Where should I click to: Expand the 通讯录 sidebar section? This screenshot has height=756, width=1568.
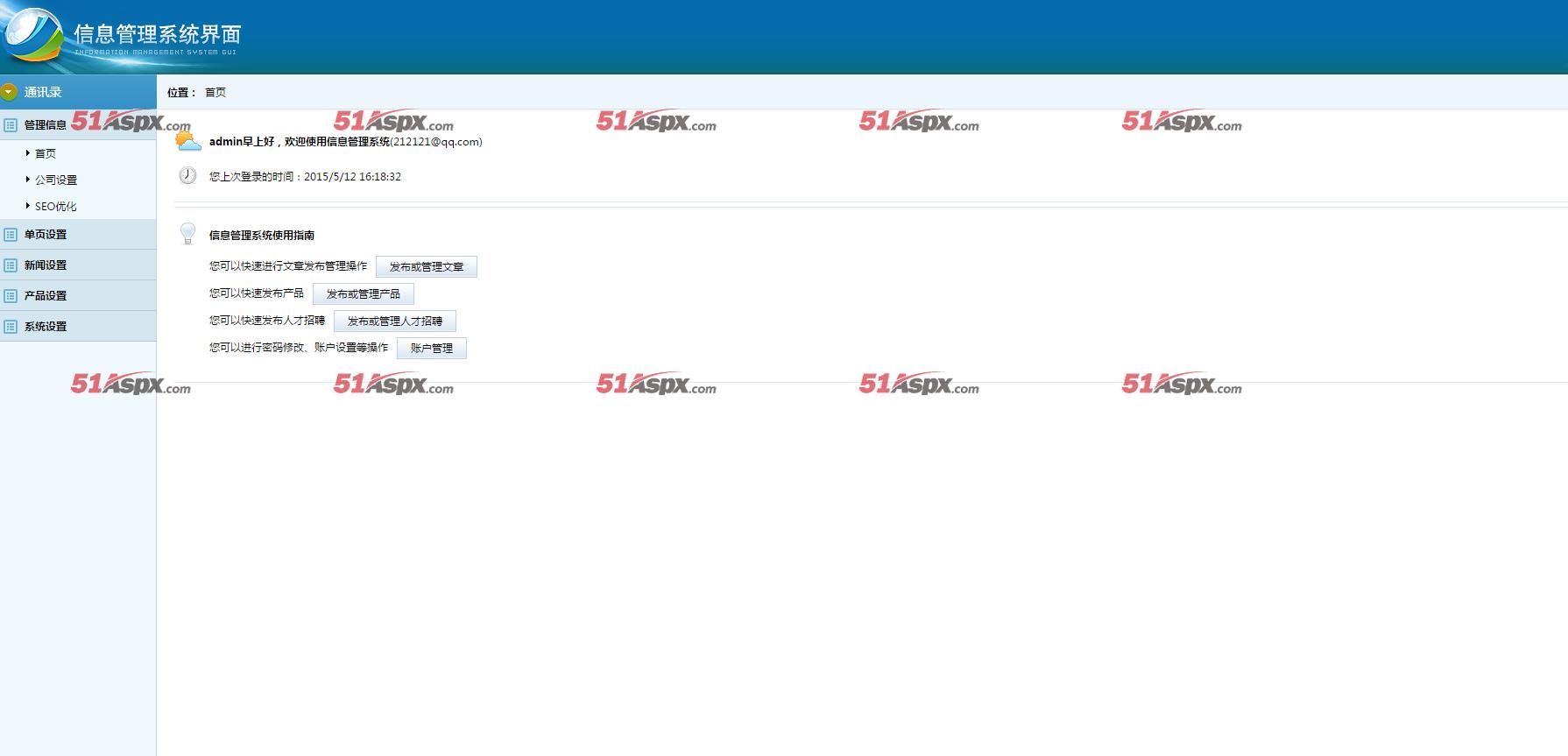click(78, 92)
